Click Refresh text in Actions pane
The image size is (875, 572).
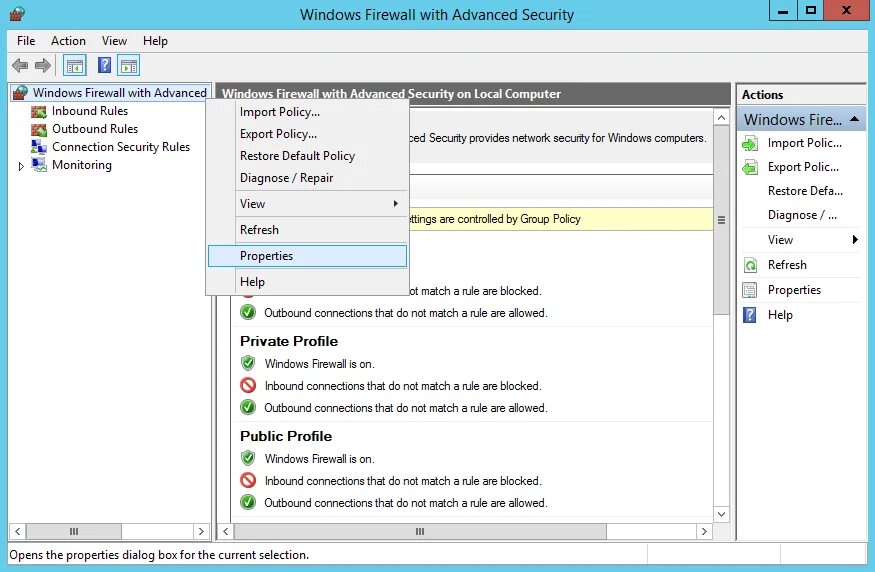coord(787,265)
